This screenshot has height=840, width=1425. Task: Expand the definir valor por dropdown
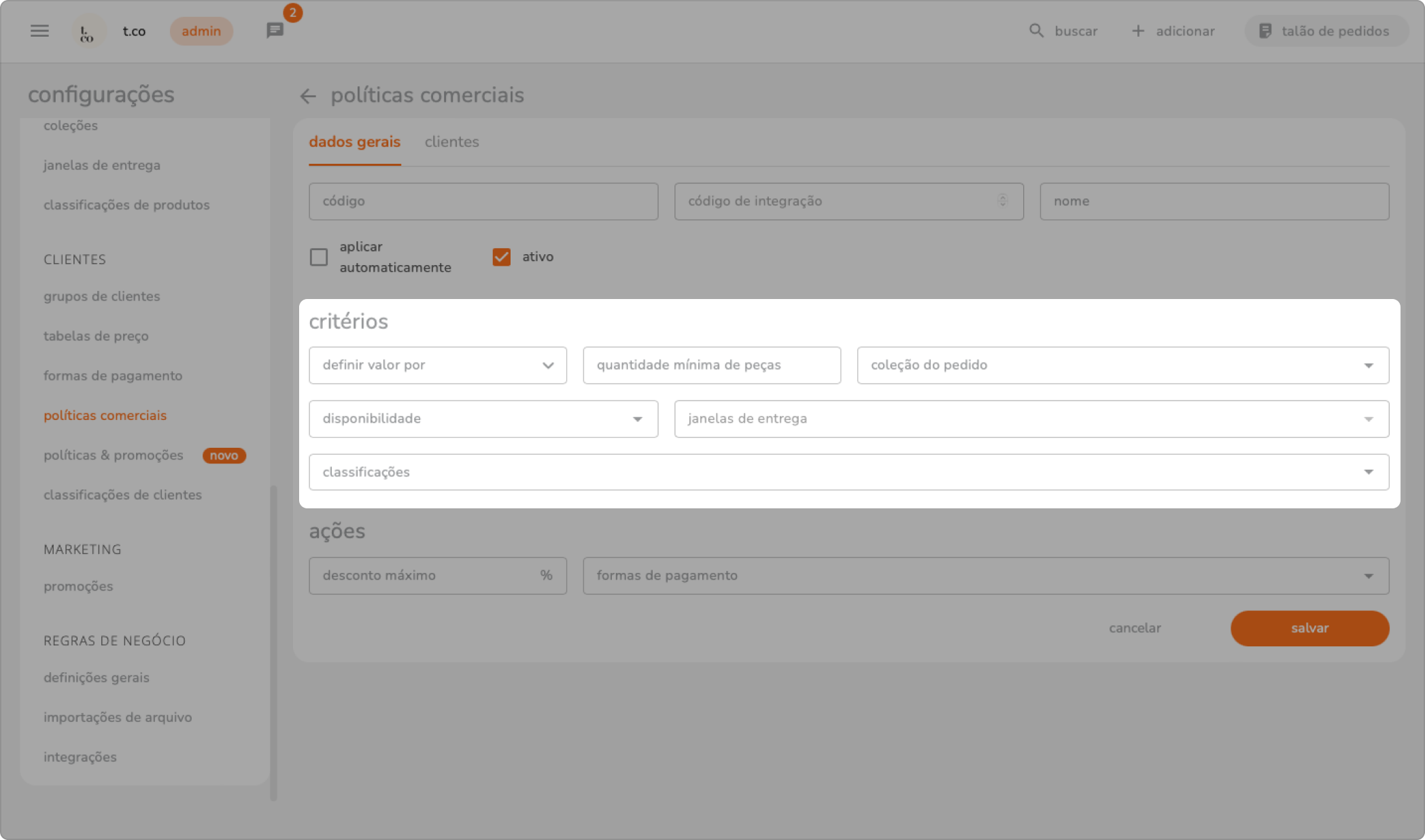[438, 366]
